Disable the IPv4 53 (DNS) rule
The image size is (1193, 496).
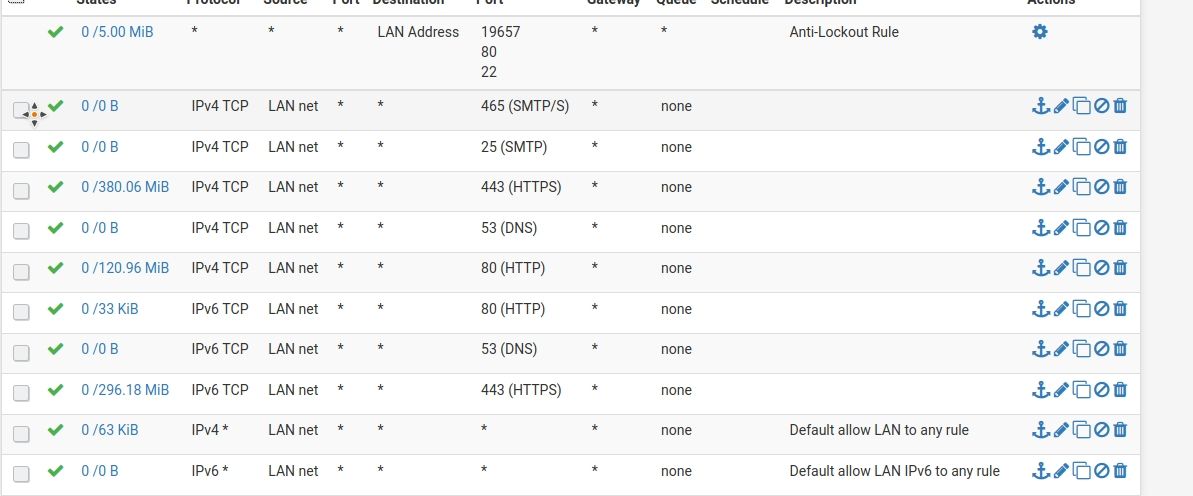coord(1101,227)
